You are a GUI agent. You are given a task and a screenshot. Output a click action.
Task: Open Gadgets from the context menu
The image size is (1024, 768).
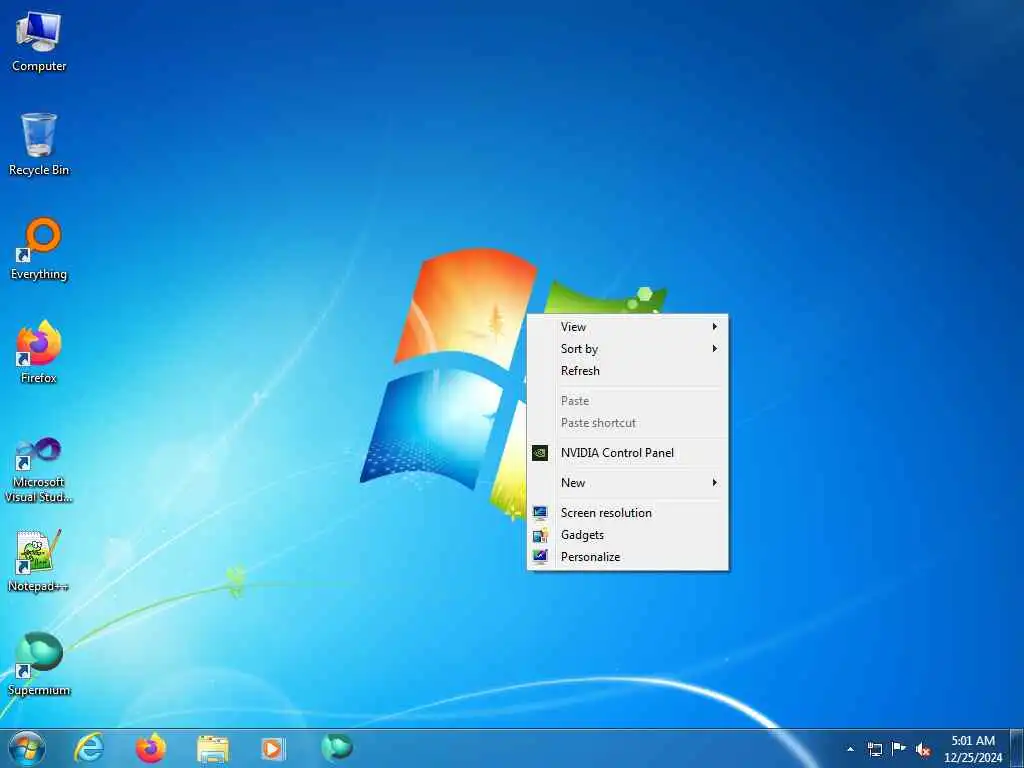tap(628, 535)
